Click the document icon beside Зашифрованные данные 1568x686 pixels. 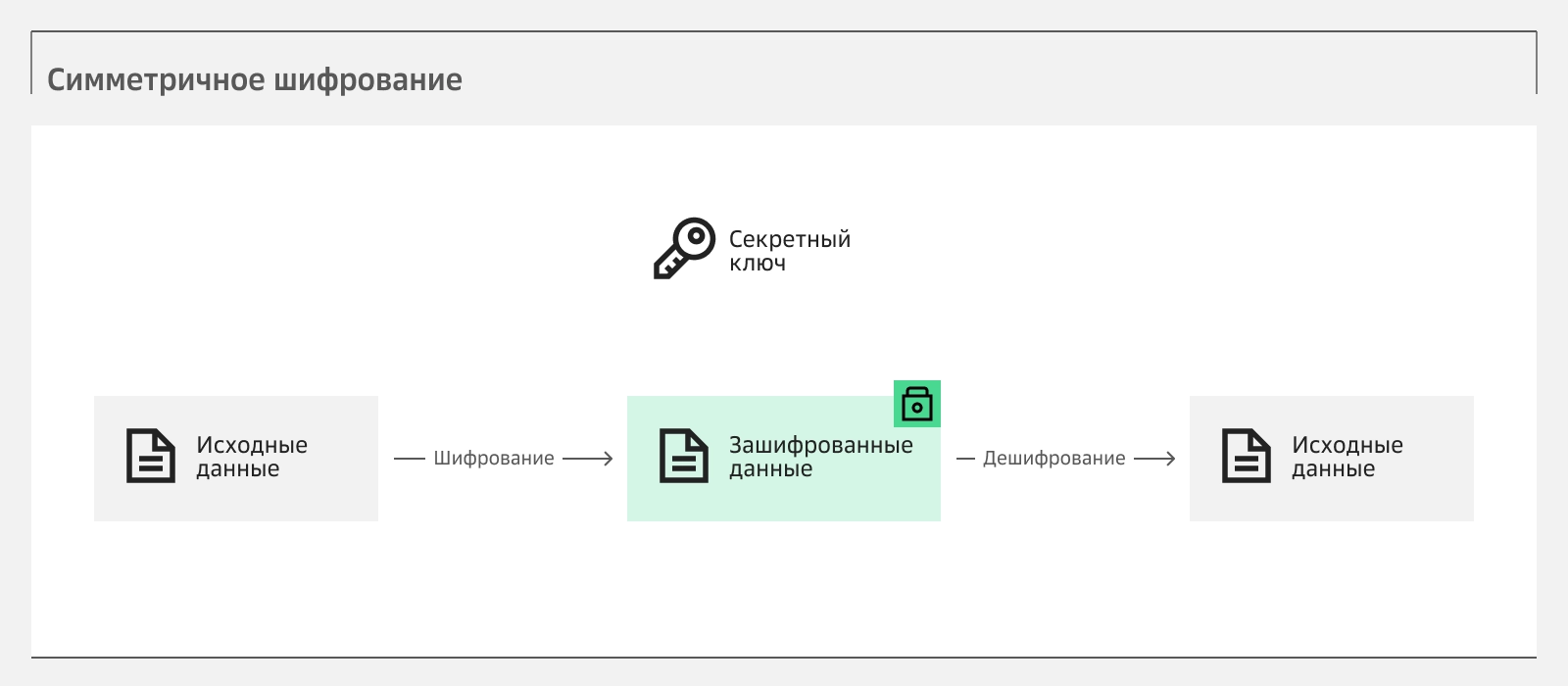pos(683,457)
